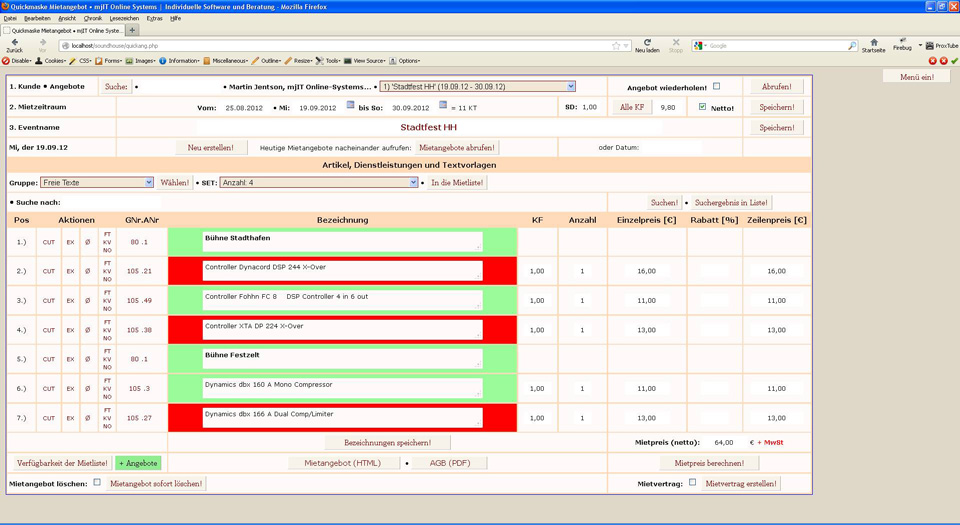Click CUT action in row 2
This screenshot has height=525, width=960.
pos(49,271)
